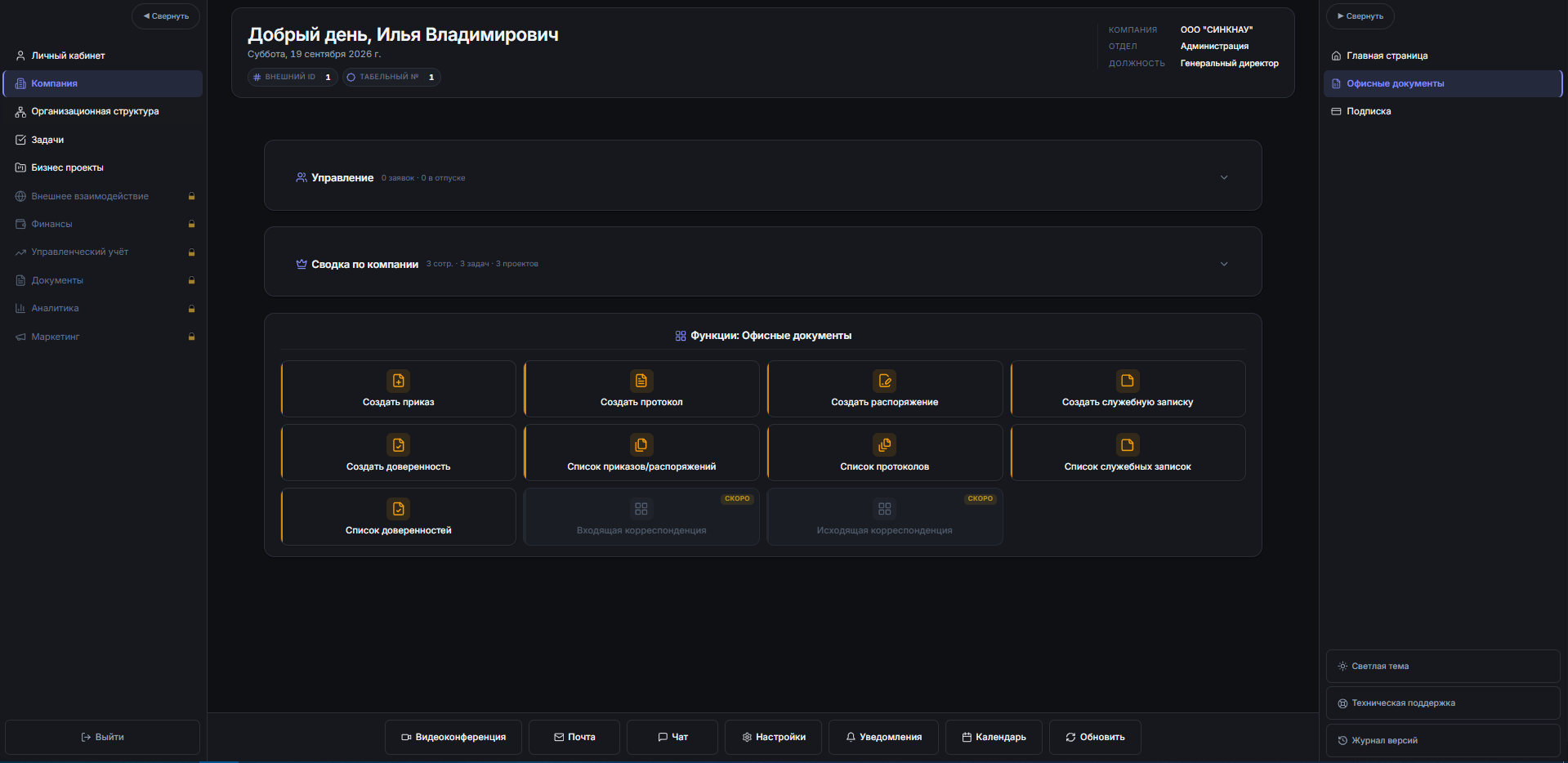The width and height of the screenshot is (1568, 763).
Task: Click the Создать приказ document icon
Action: point(398,381)
